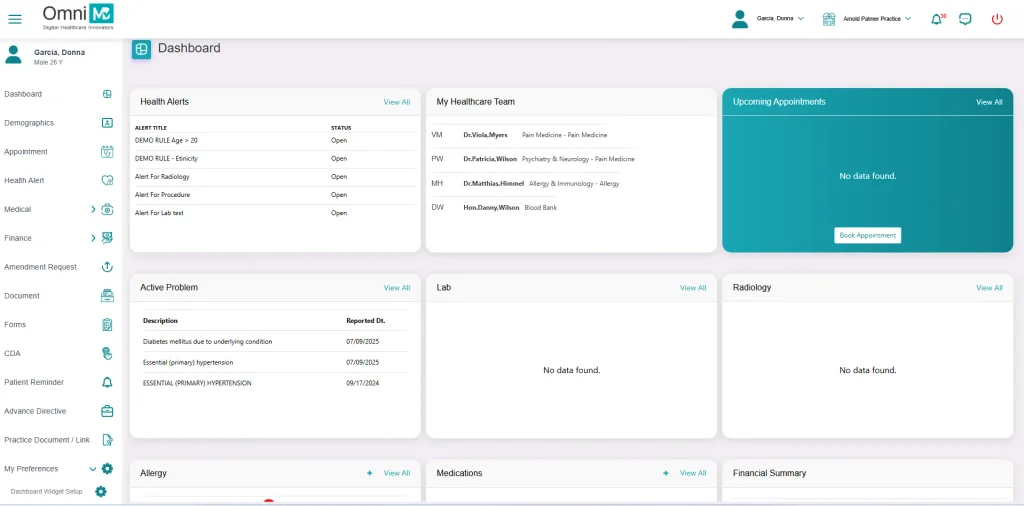Screen dimensions: 1024x506
Task: Click the Appointment calendar icon
Action: pos(107,151)
